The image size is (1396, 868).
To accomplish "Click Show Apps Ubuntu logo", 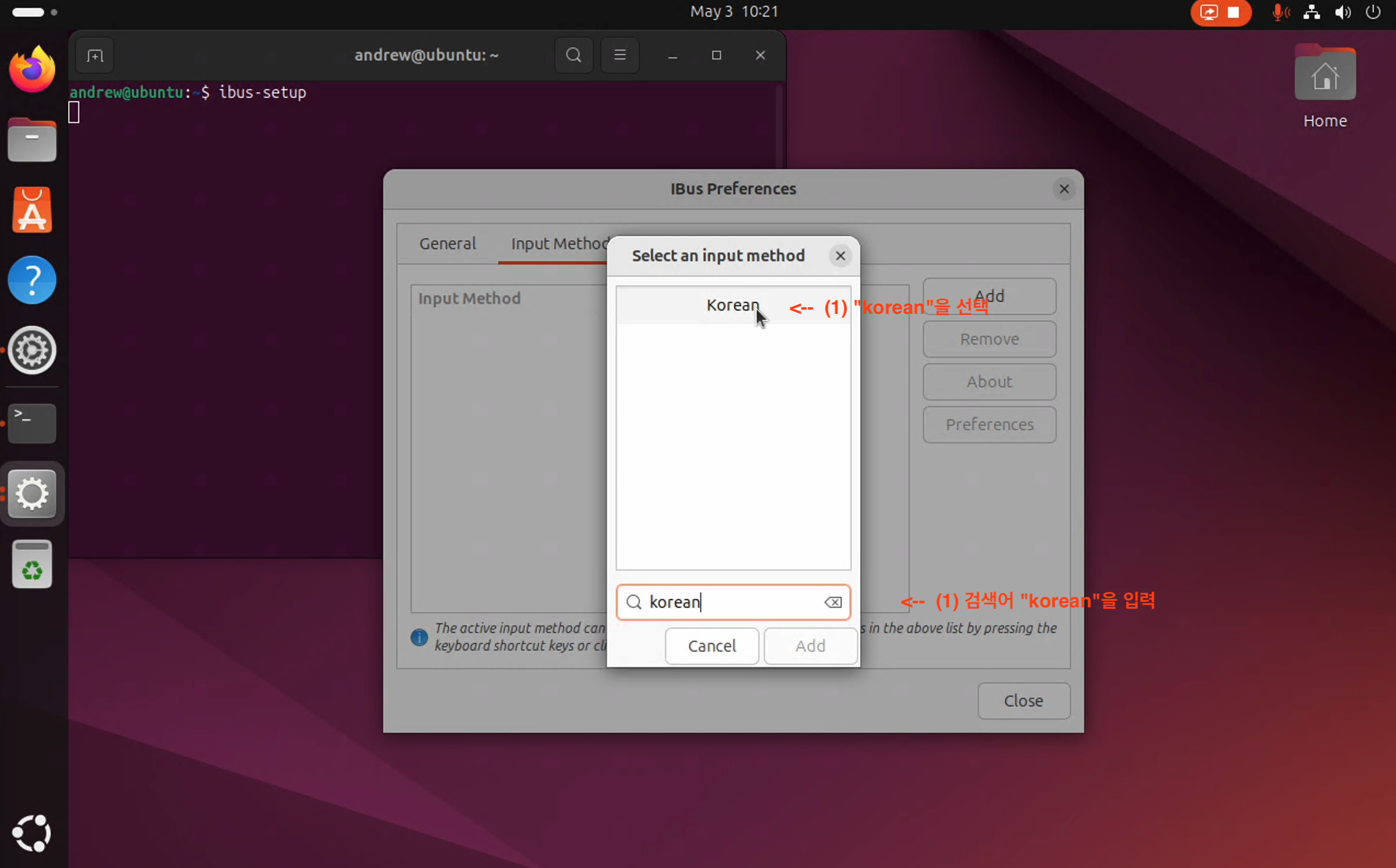I will point(32,832).
